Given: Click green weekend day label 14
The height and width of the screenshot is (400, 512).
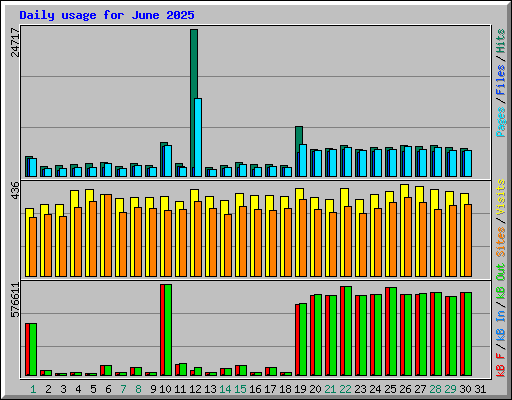Looking at the screenshot, I should [225, 389].
